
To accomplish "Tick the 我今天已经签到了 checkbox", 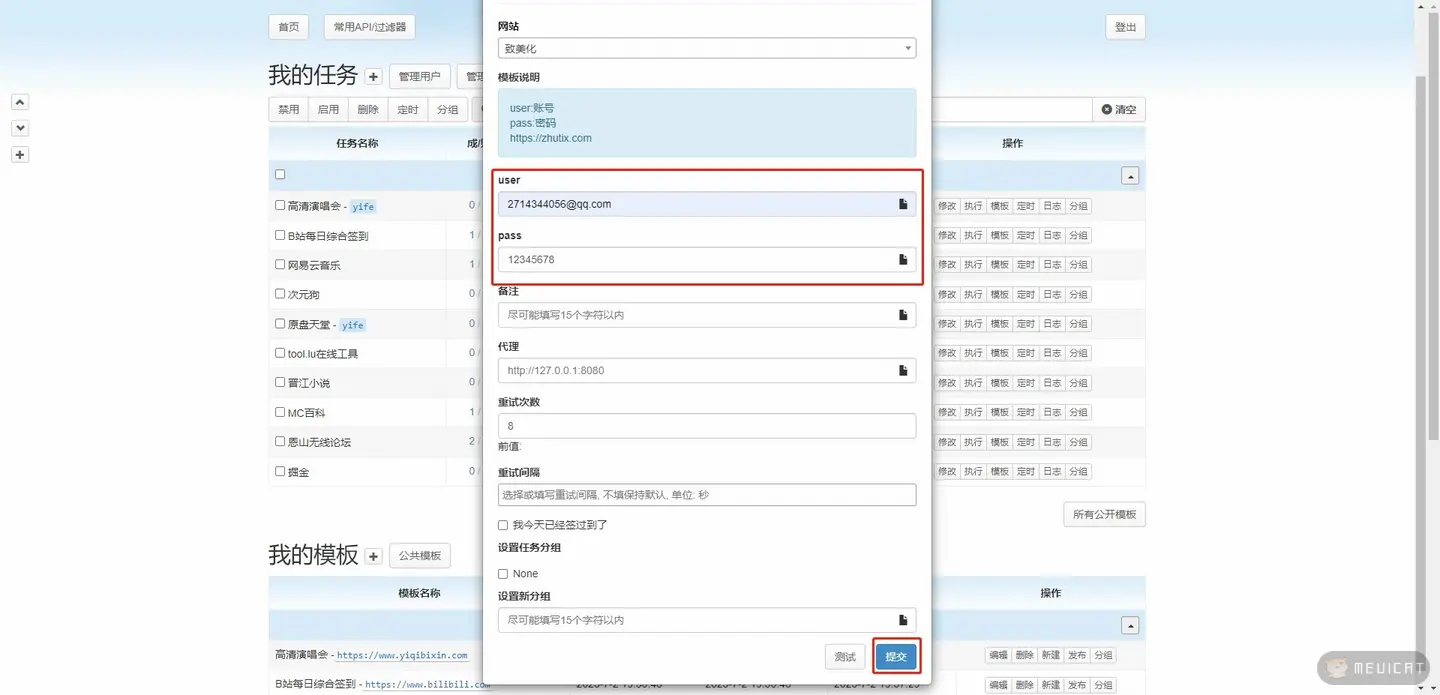I will tap(503, 525).
